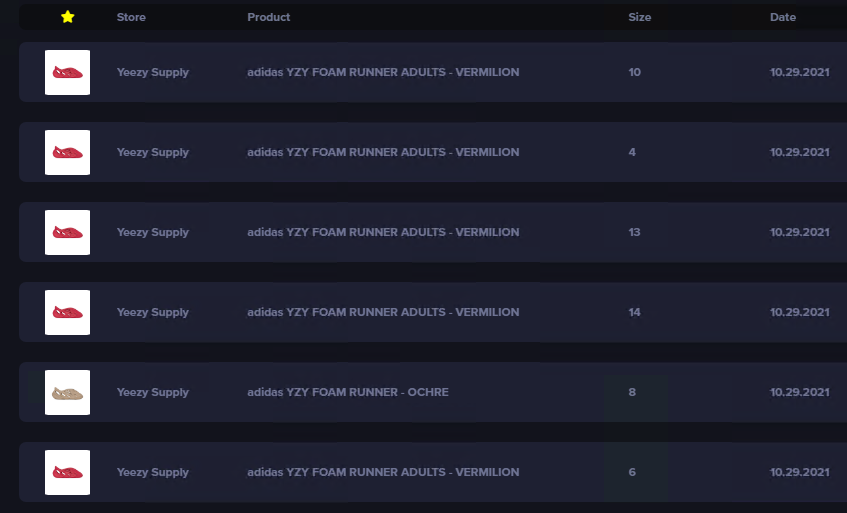Open shoe thumbnail in size 14 row
The width and height of the screenshot is (847, 513).
68,312
